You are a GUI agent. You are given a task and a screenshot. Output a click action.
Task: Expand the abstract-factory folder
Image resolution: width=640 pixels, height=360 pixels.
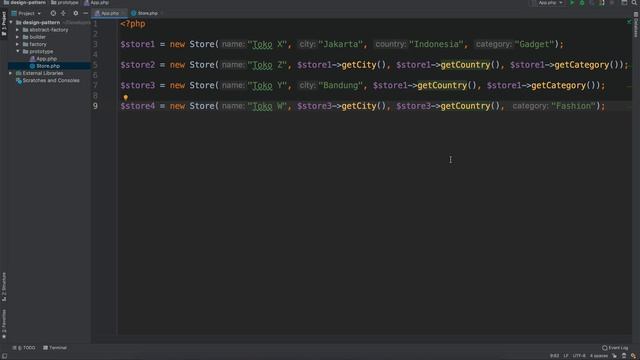click(x=18, y=30)
